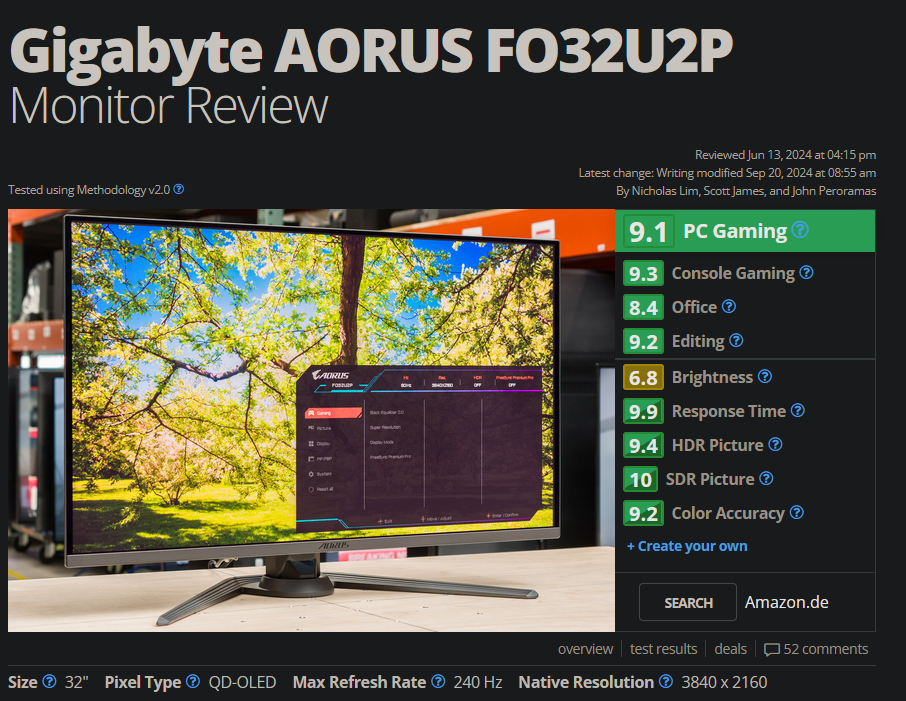Click the Amazon.de retailer name
Viewport: 906px width, 701px height.
(x=786, y=602)
